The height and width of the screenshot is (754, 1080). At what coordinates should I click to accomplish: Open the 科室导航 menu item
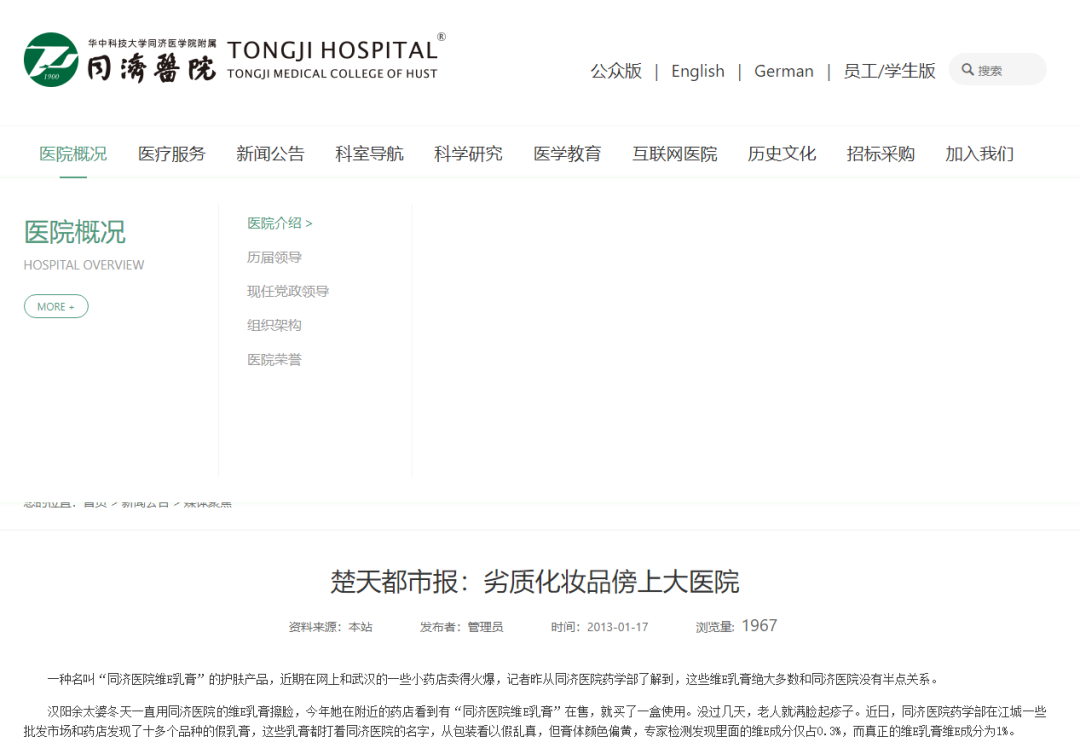(369, 153)
